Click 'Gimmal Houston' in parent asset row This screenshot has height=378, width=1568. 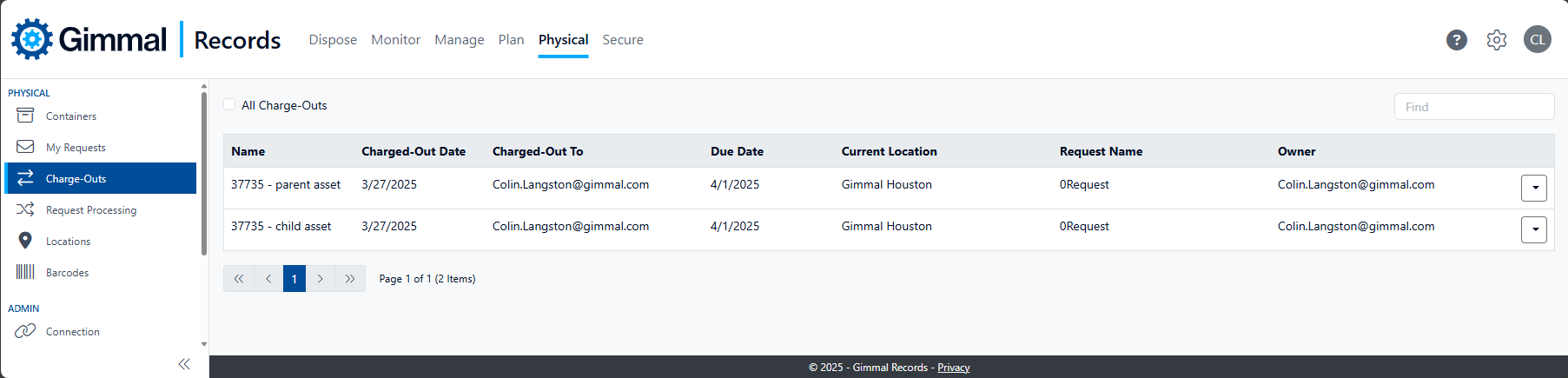(886, 184)
